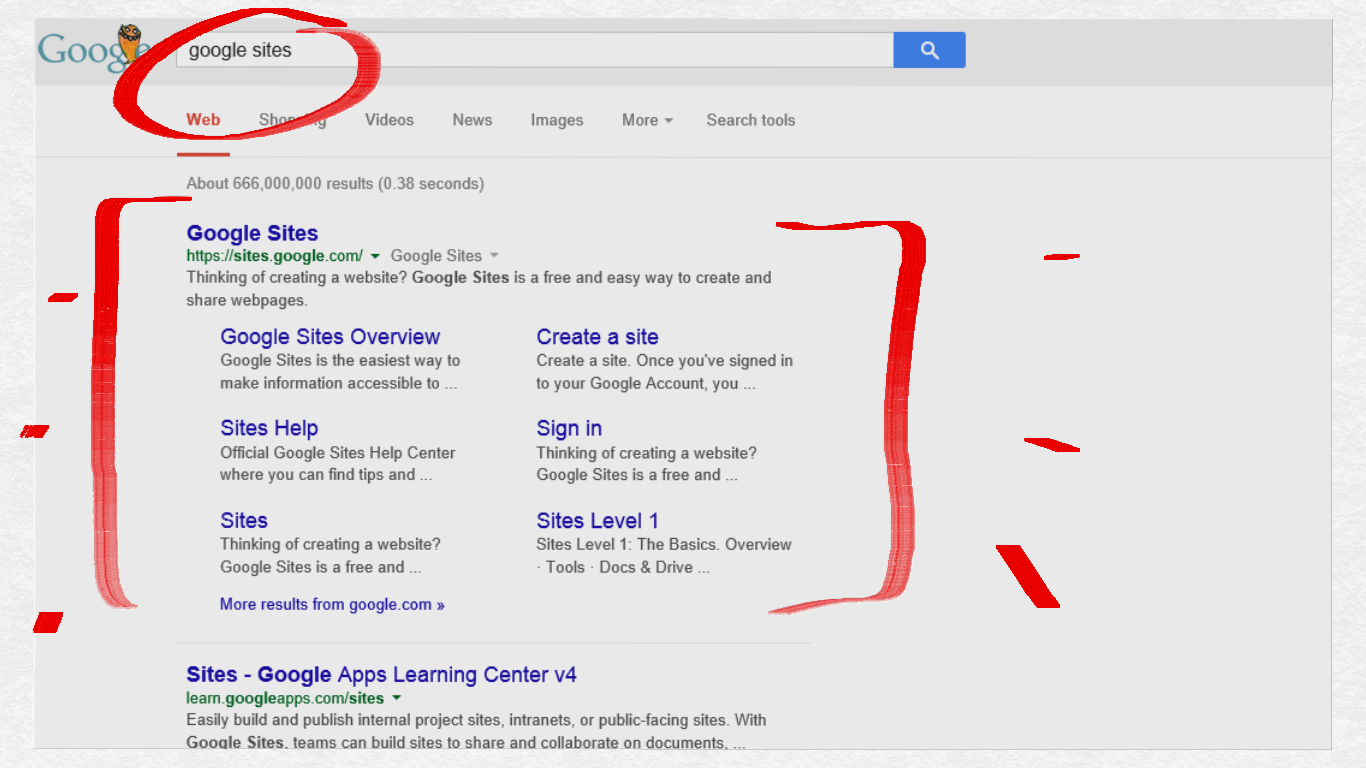Click snippet 'Sites Level 1: The Basics. Overview'
The height and width of the screenshot is (768, 1366).
pyautogui.click(x=664, y=545)
